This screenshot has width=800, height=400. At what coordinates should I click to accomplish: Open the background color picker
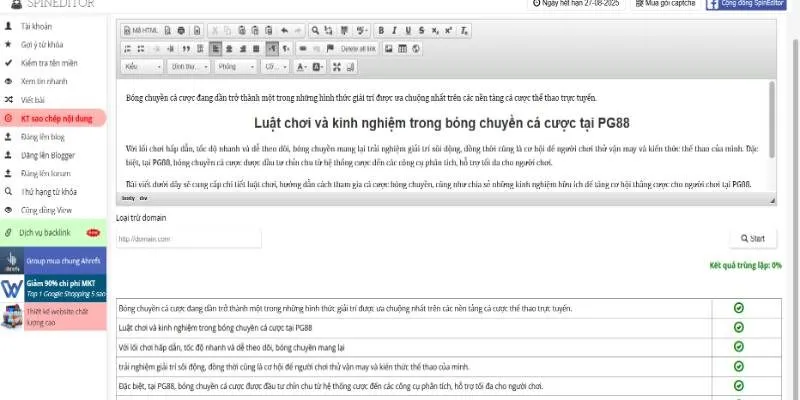point(318,67)
